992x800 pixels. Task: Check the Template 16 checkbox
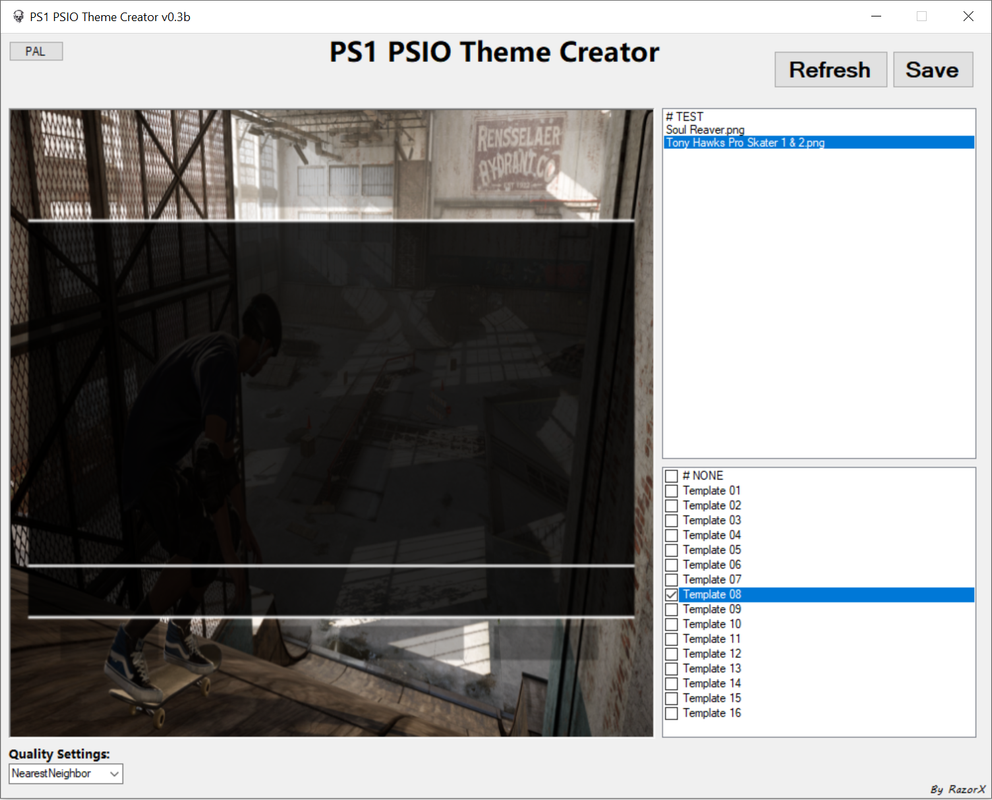(671, 713)
